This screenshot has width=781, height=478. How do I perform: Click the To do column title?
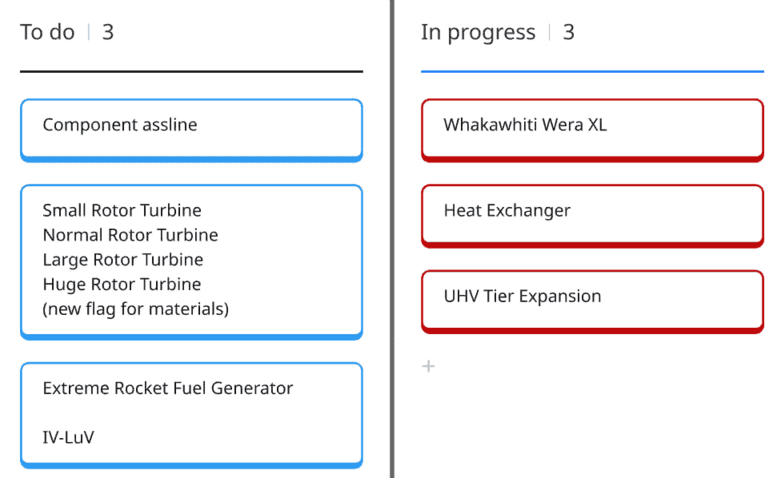[x=47, y=32]
